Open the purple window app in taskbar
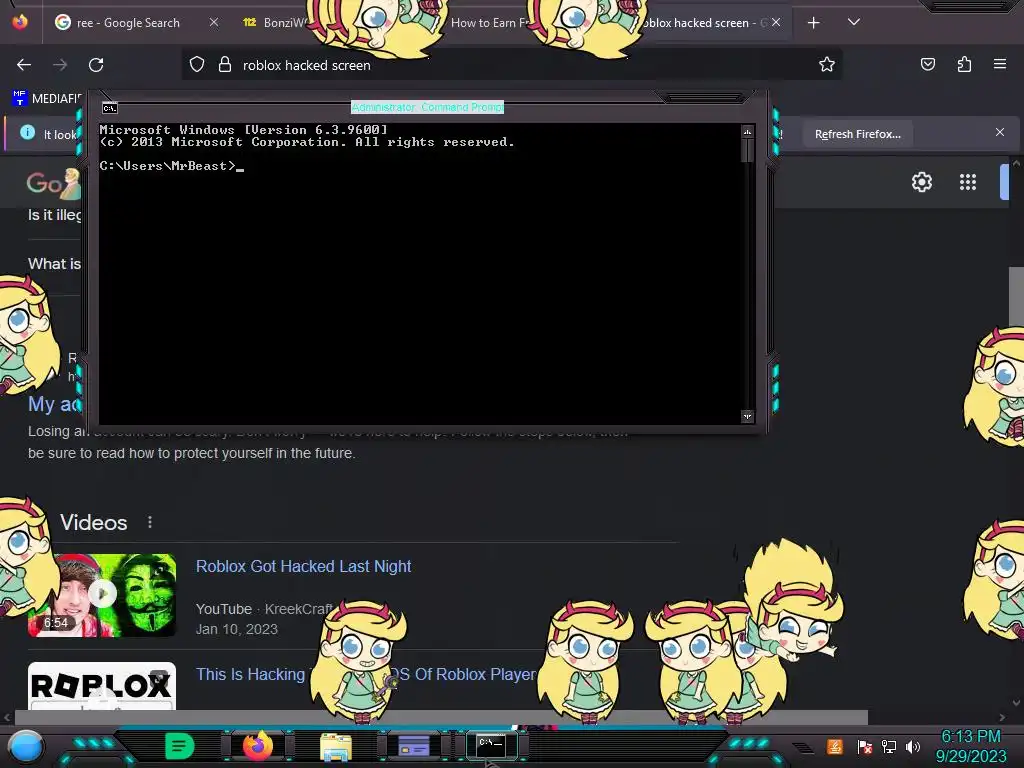Viewport: 1024px width, 768px height. click(x=414, y=746)
